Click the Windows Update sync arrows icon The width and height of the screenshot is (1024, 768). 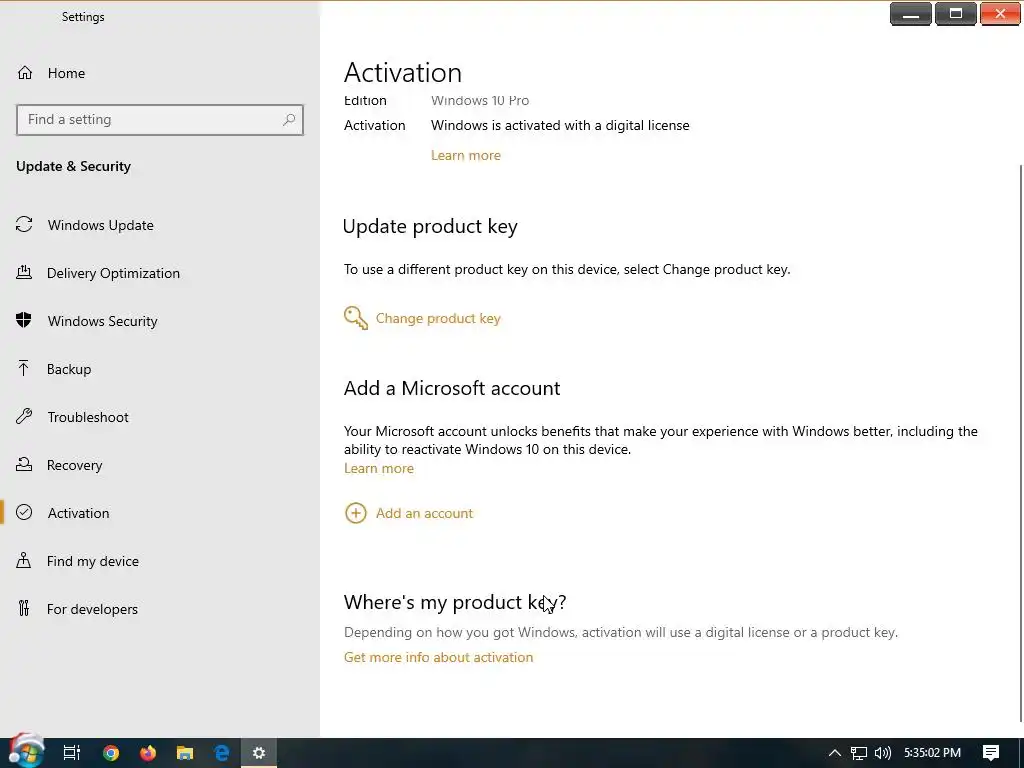click(x=24, y=225)
